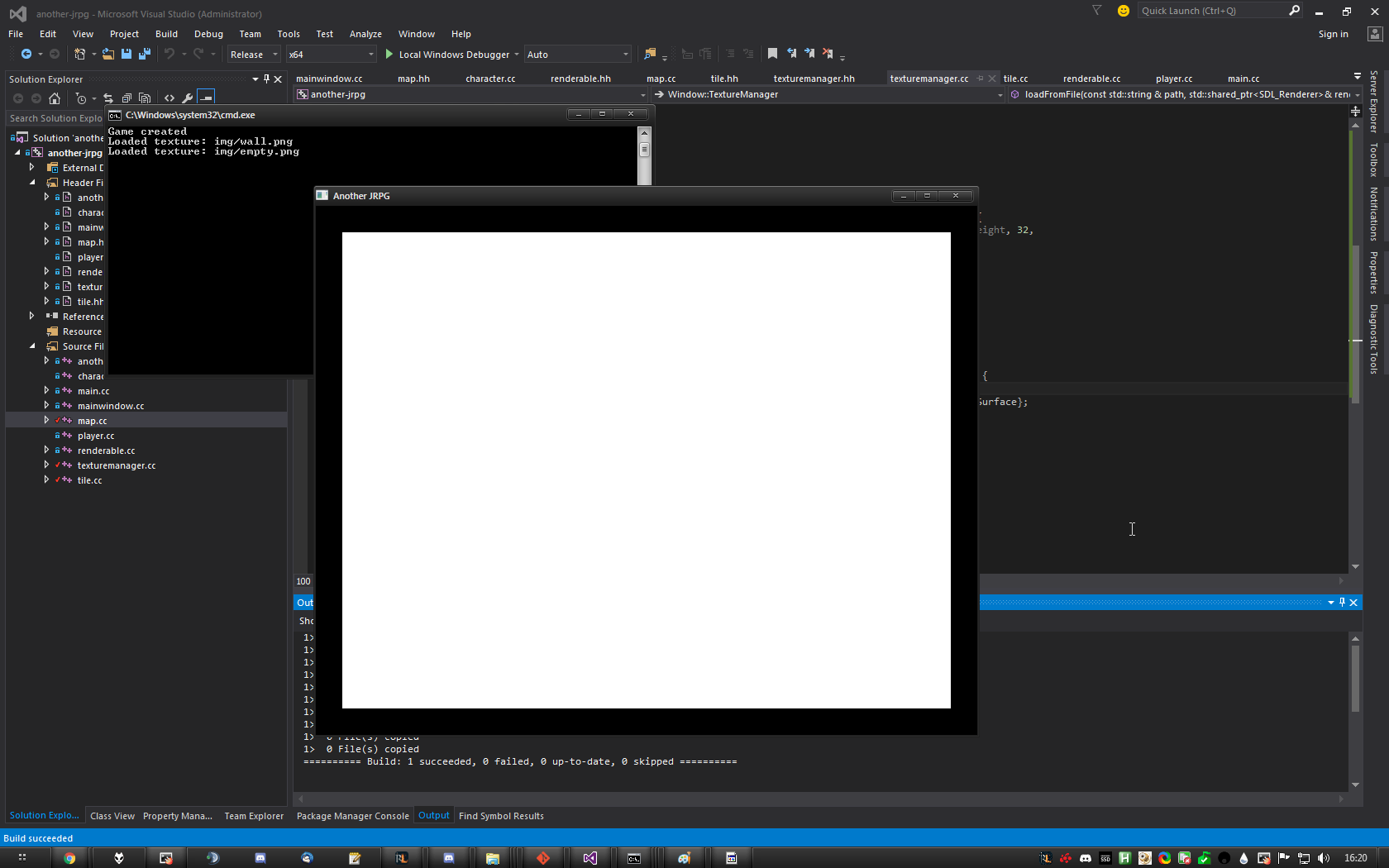Open the another-jrpg project scope dropdown
The image size is (1389, 868).
(471, 94)
